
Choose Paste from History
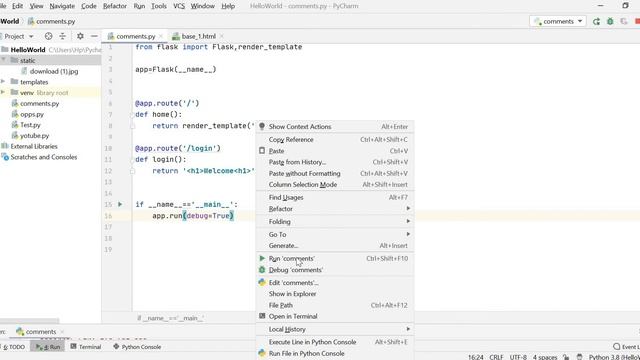(x=335, y=162)
